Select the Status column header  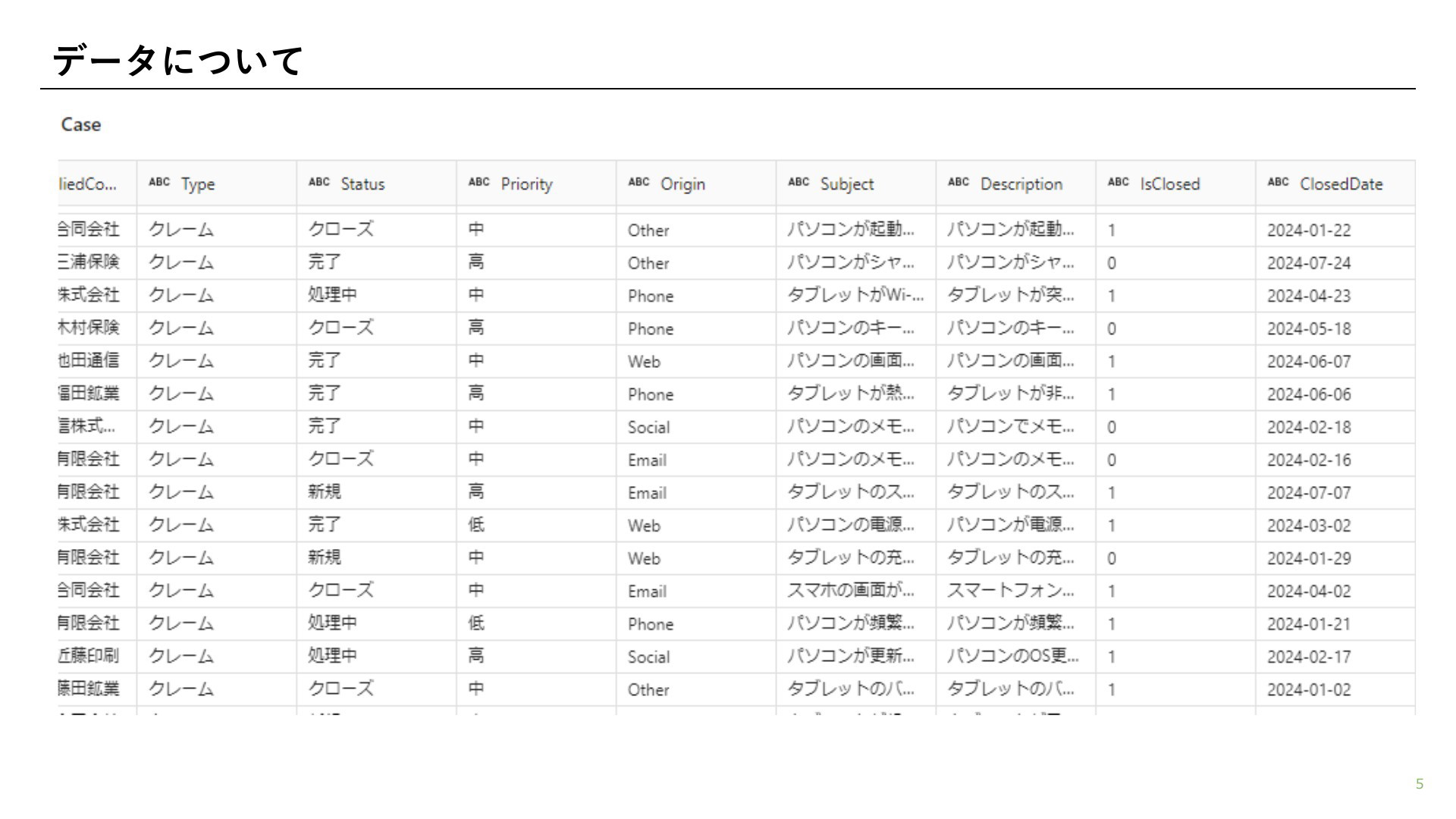coord(362,184)
